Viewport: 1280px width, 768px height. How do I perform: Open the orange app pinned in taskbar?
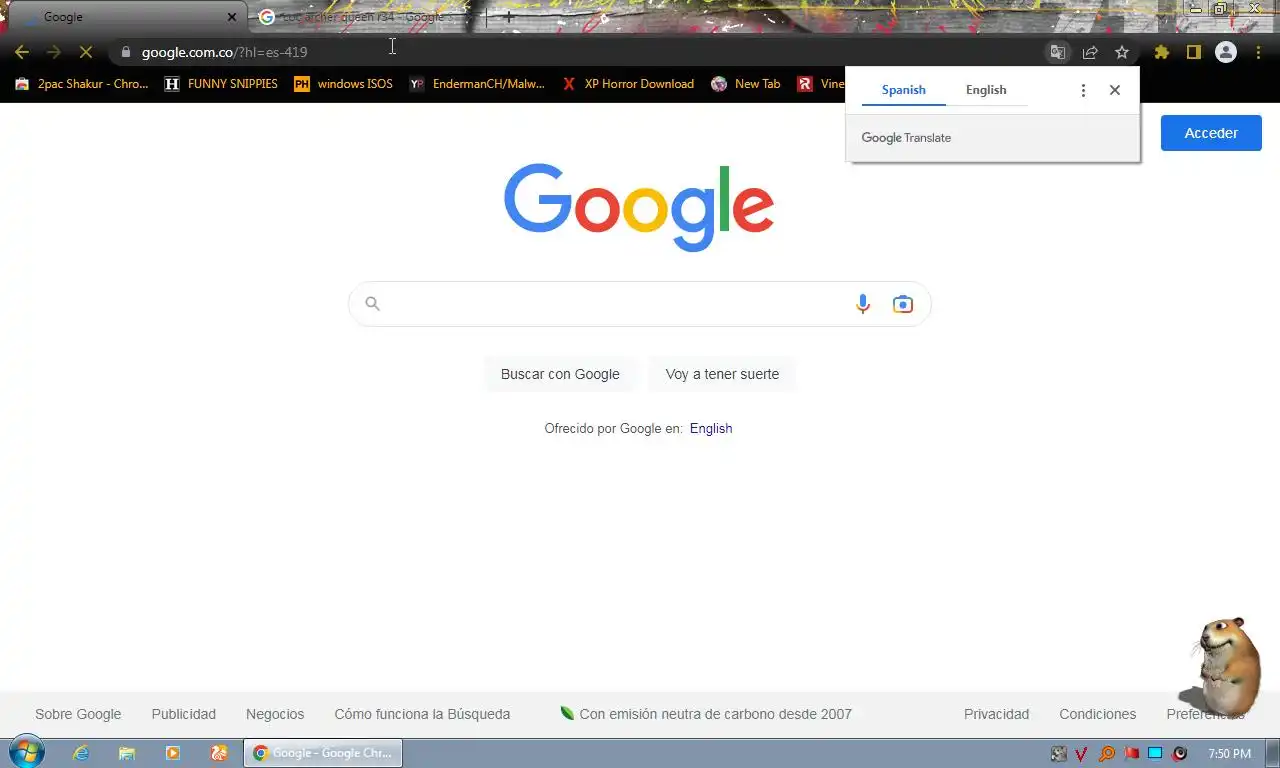pos(219,753)
